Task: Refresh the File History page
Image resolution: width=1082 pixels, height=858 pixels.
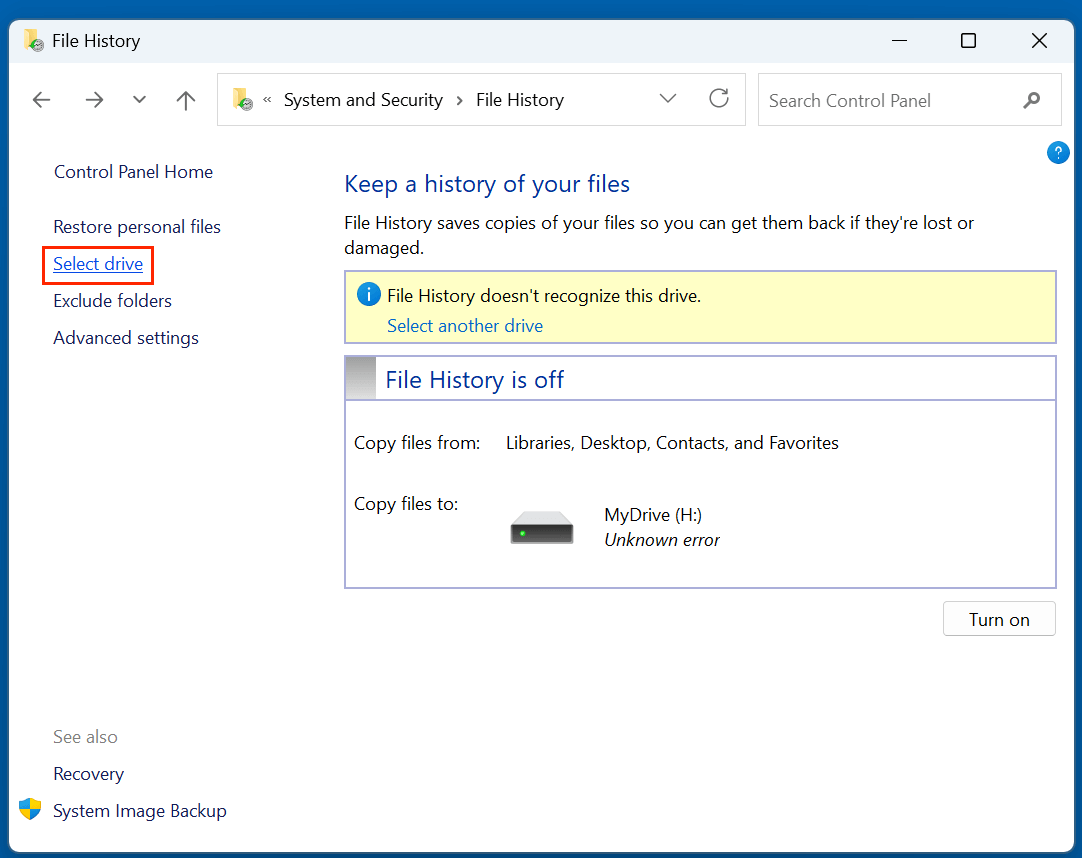Action: 719,99
